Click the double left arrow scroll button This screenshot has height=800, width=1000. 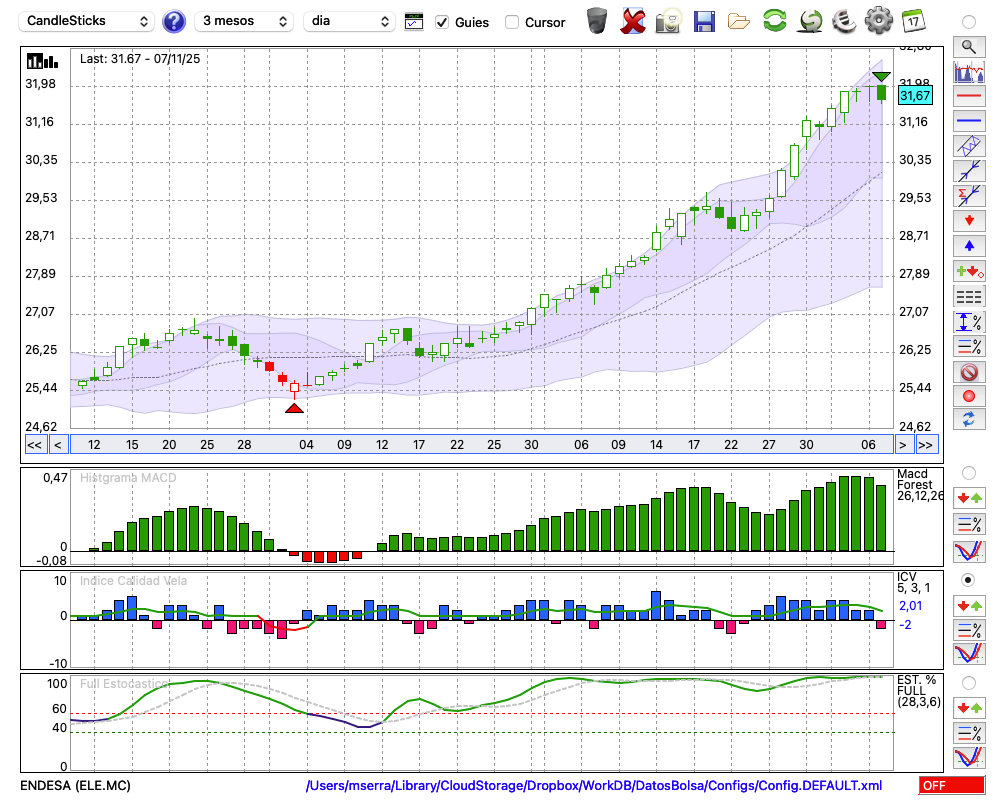pyautogui.click(x=34, y=445)
